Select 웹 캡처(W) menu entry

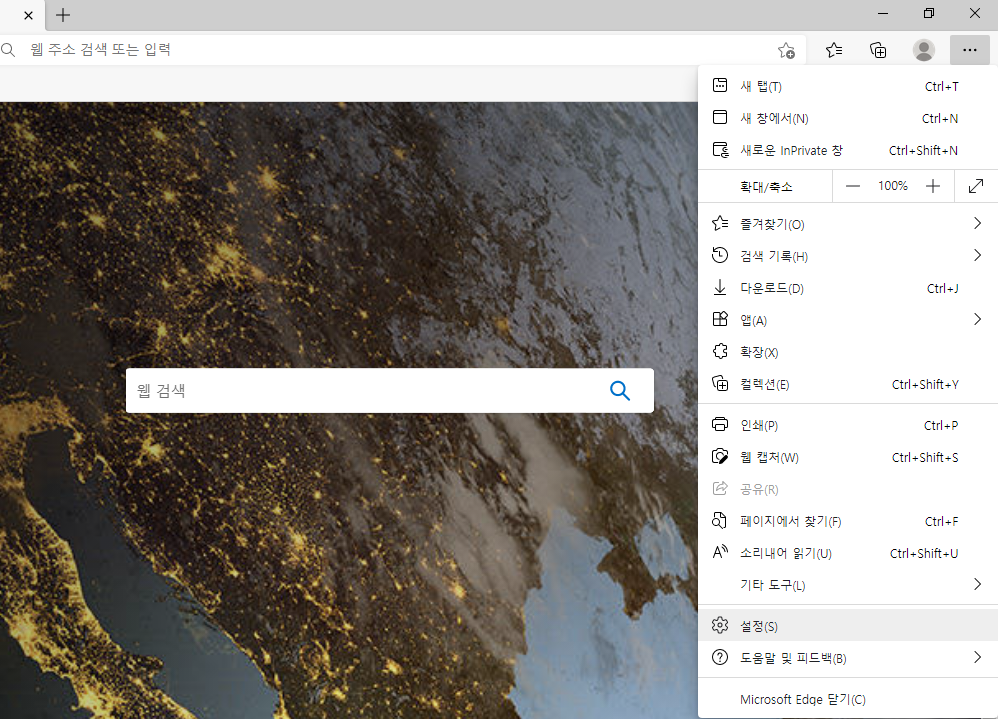click(x=848, y=457)
